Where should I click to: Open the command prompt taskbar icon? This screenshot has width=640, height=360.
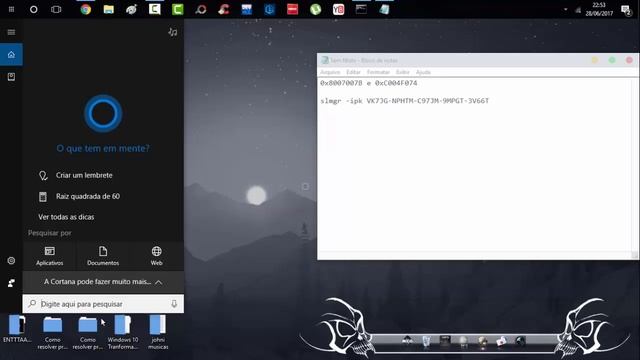tap(361, 9)
